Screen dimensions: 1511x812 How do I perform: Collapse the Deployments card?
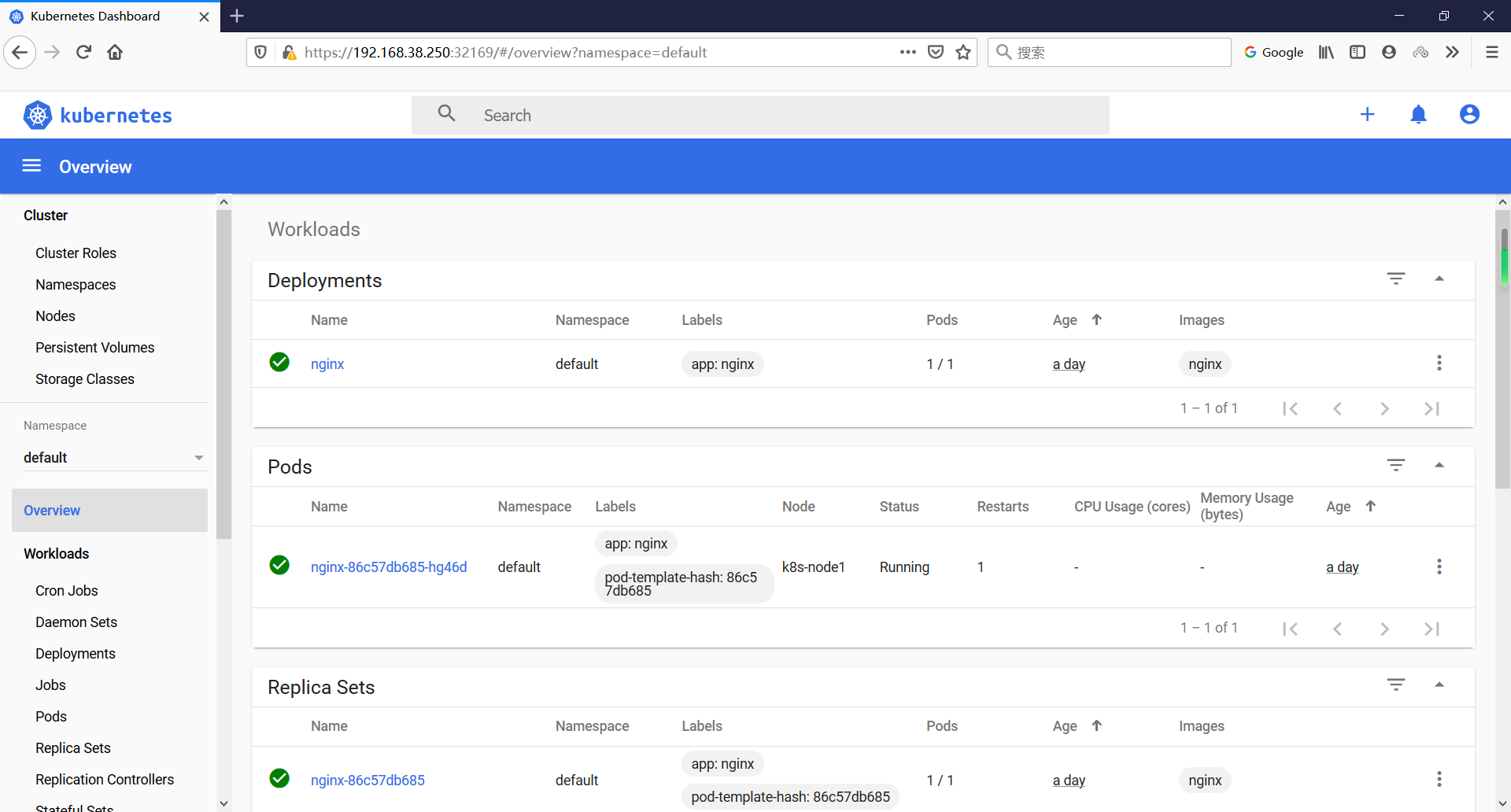(1439, 279)
